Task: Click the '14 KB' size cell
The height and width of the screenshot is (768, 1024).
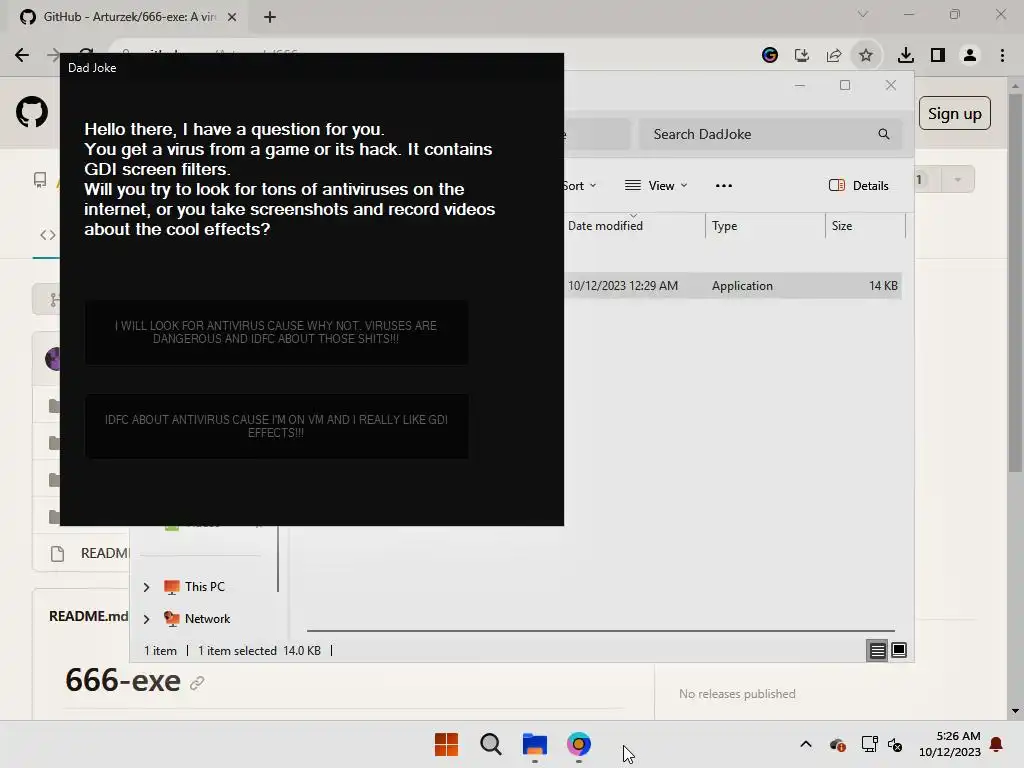Action: [x=883, y=285]
